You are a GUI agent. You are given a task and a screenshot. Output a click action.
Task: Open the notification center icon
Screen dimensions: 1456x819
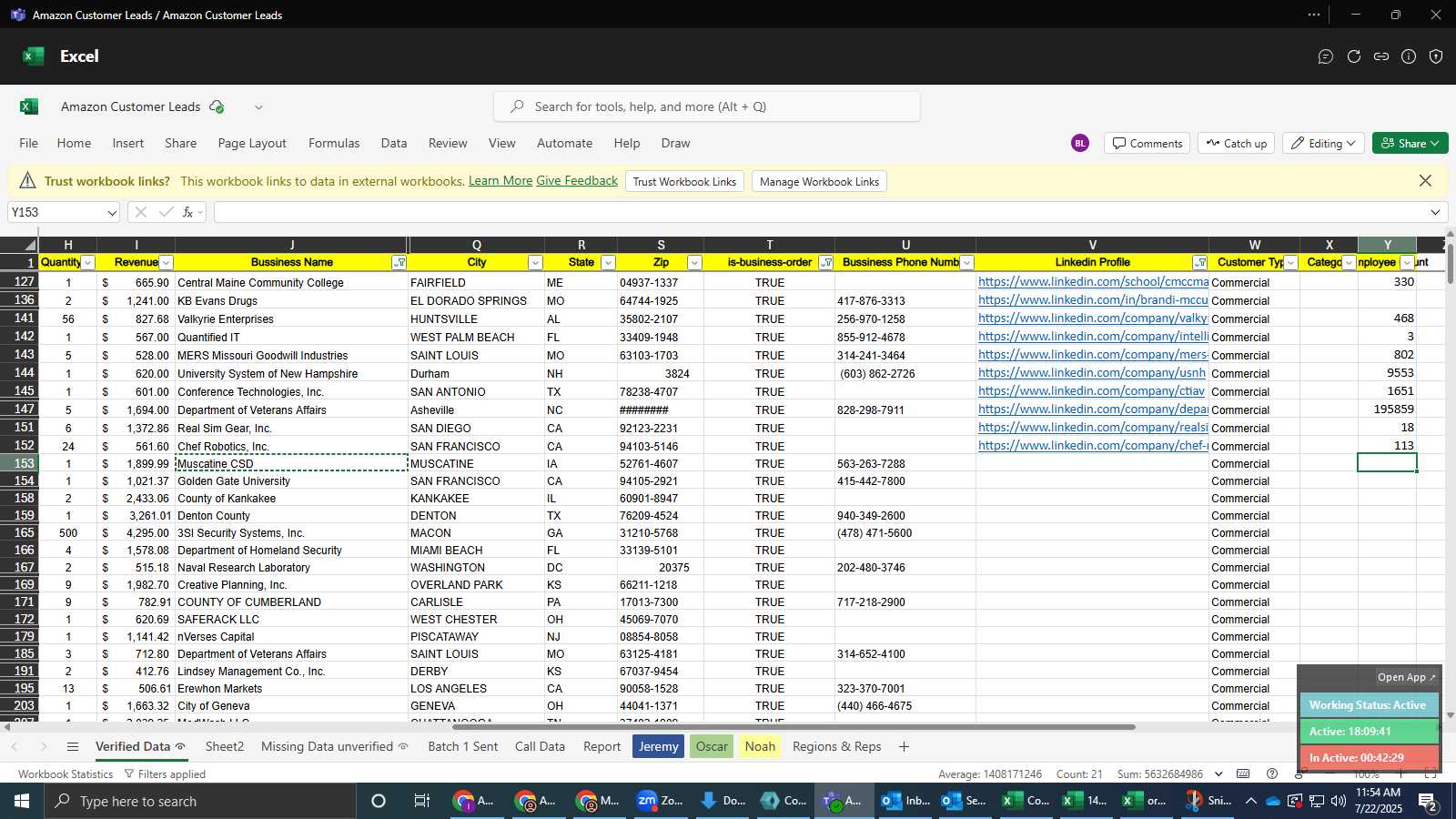pos(1428,802)
